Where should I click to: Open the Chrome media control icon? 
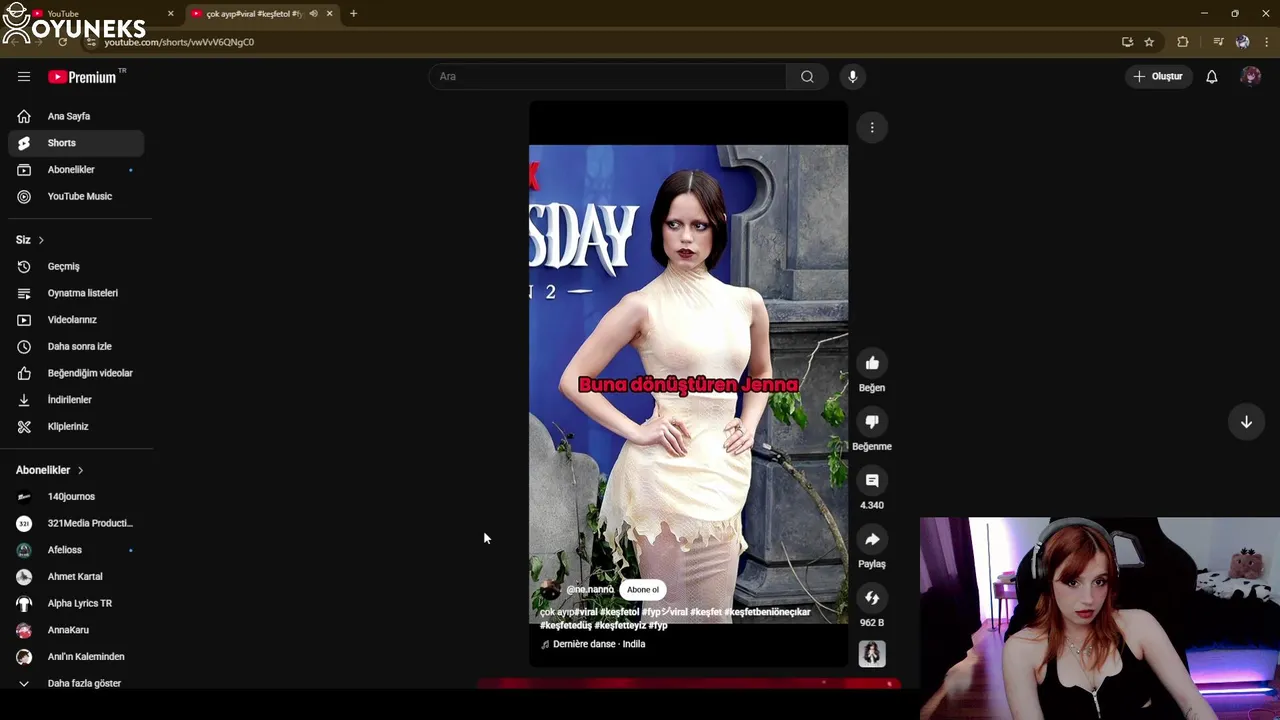1218,42
